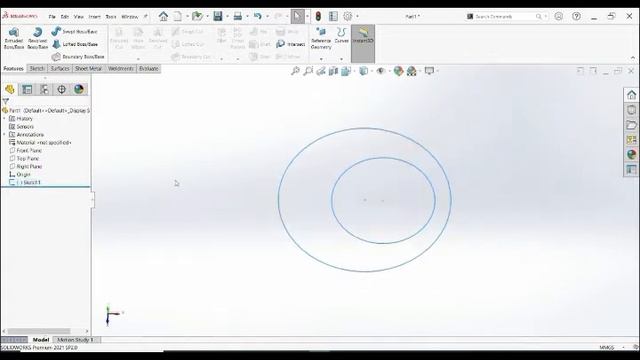Select the Extruded Boss/Base tool
640x360 pixels.
13,38
